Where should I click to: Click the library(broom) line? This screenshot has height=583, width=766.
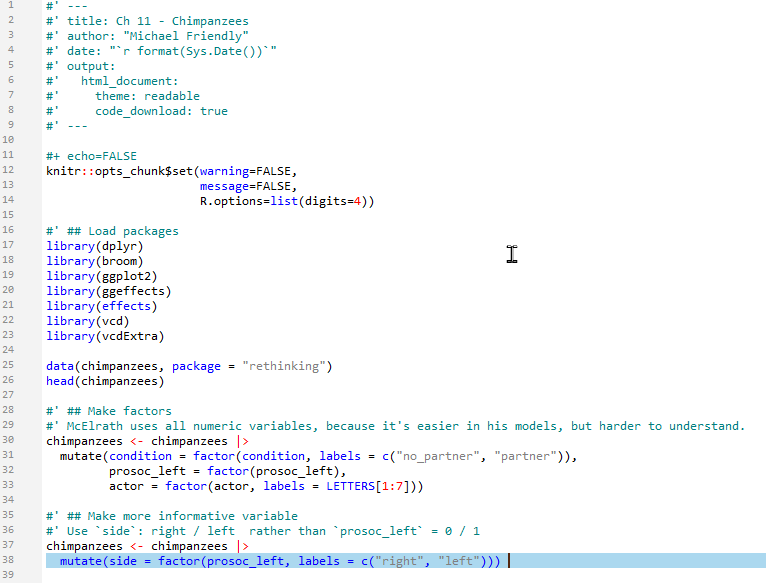click(x=95, y=261)
